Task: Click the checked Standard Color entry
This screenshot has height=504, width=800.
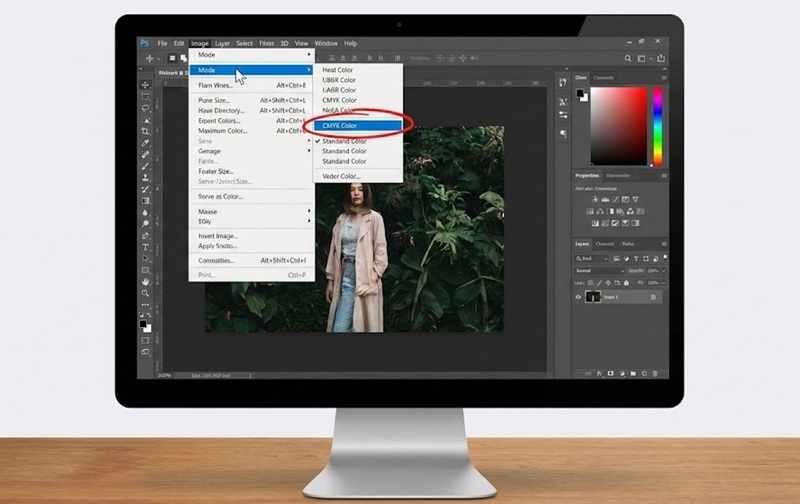Action: click(344, 141)
